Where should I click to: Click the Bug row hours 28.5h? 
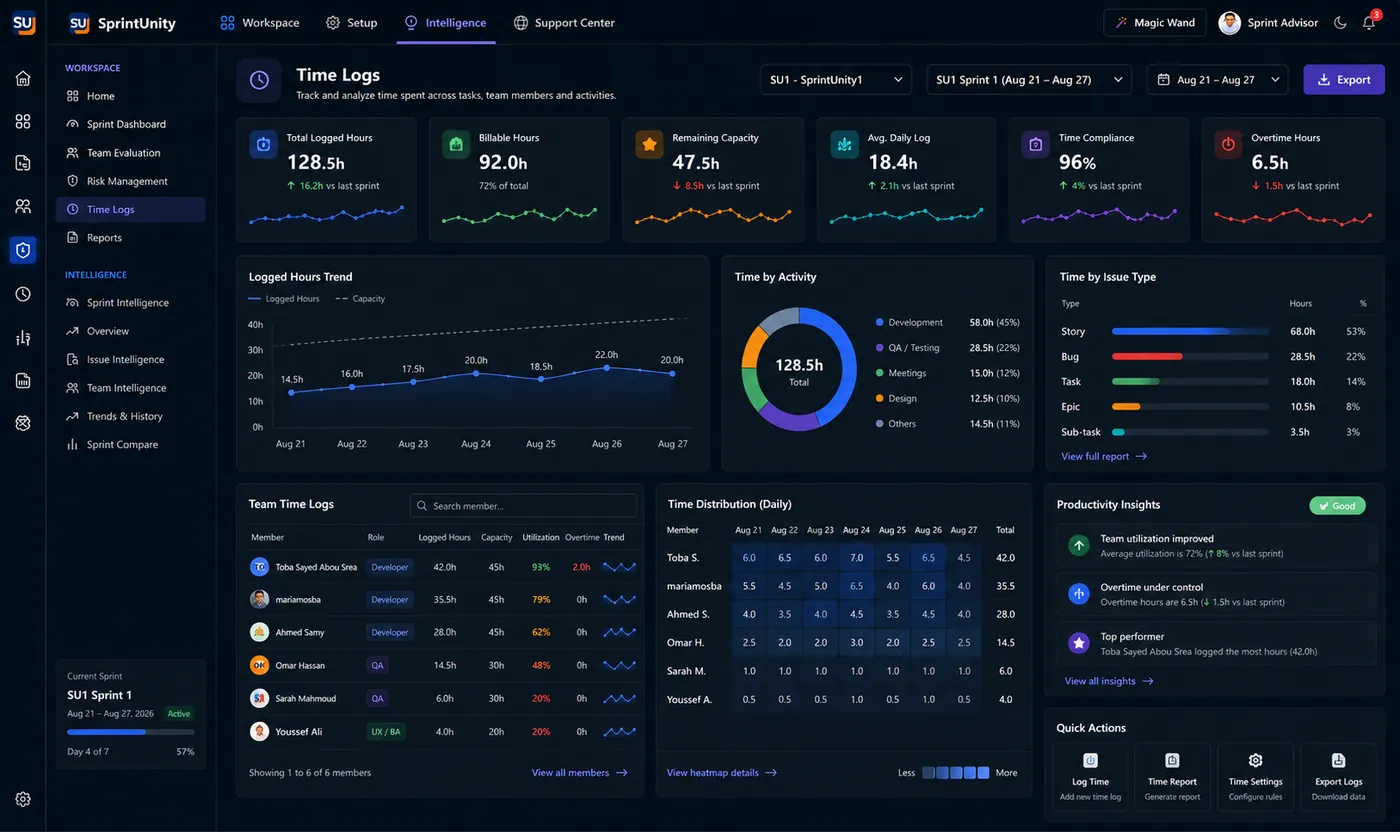pyautogui.click(x=1302, y=356)
